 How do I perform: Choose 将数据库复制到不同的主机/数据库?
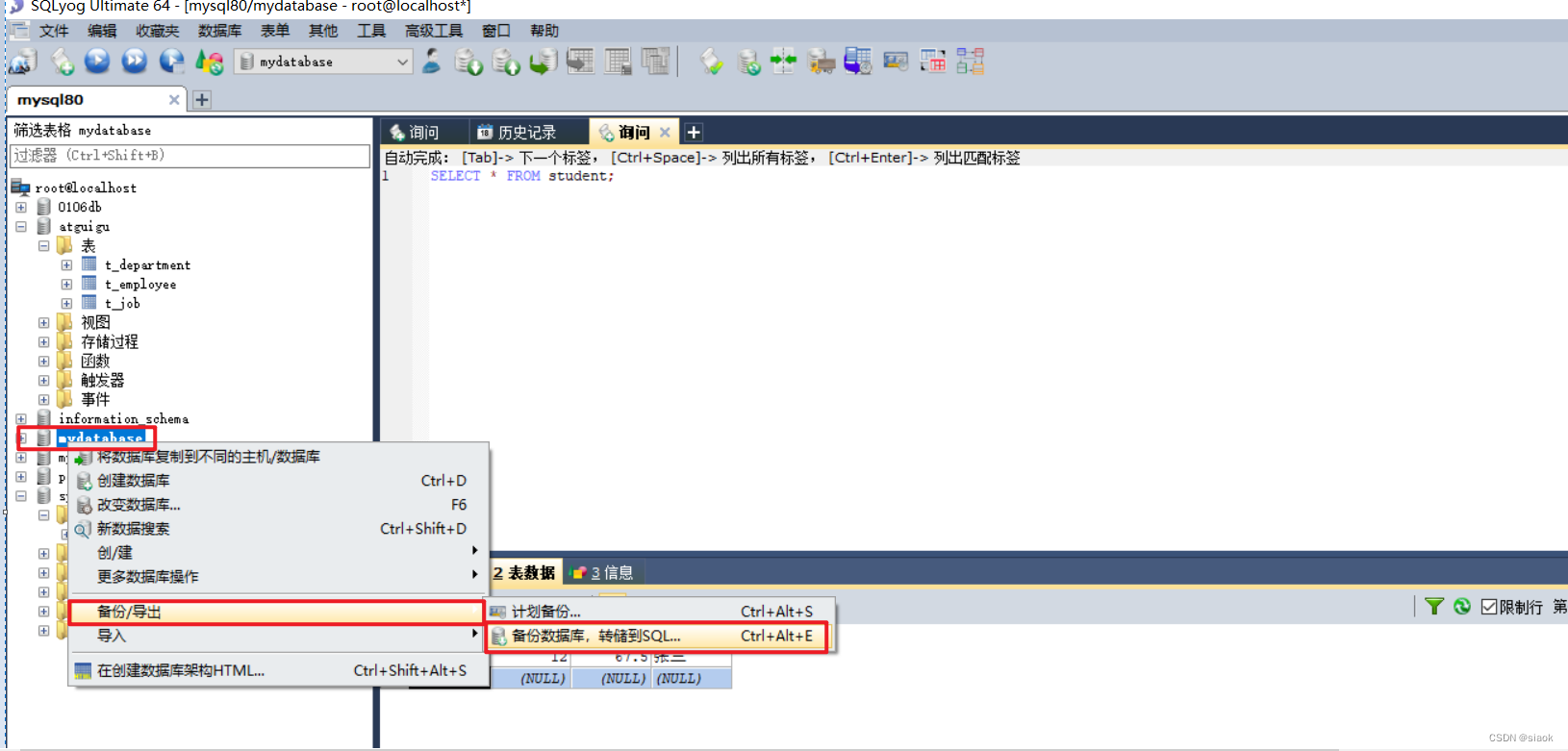tap(278, 456)
